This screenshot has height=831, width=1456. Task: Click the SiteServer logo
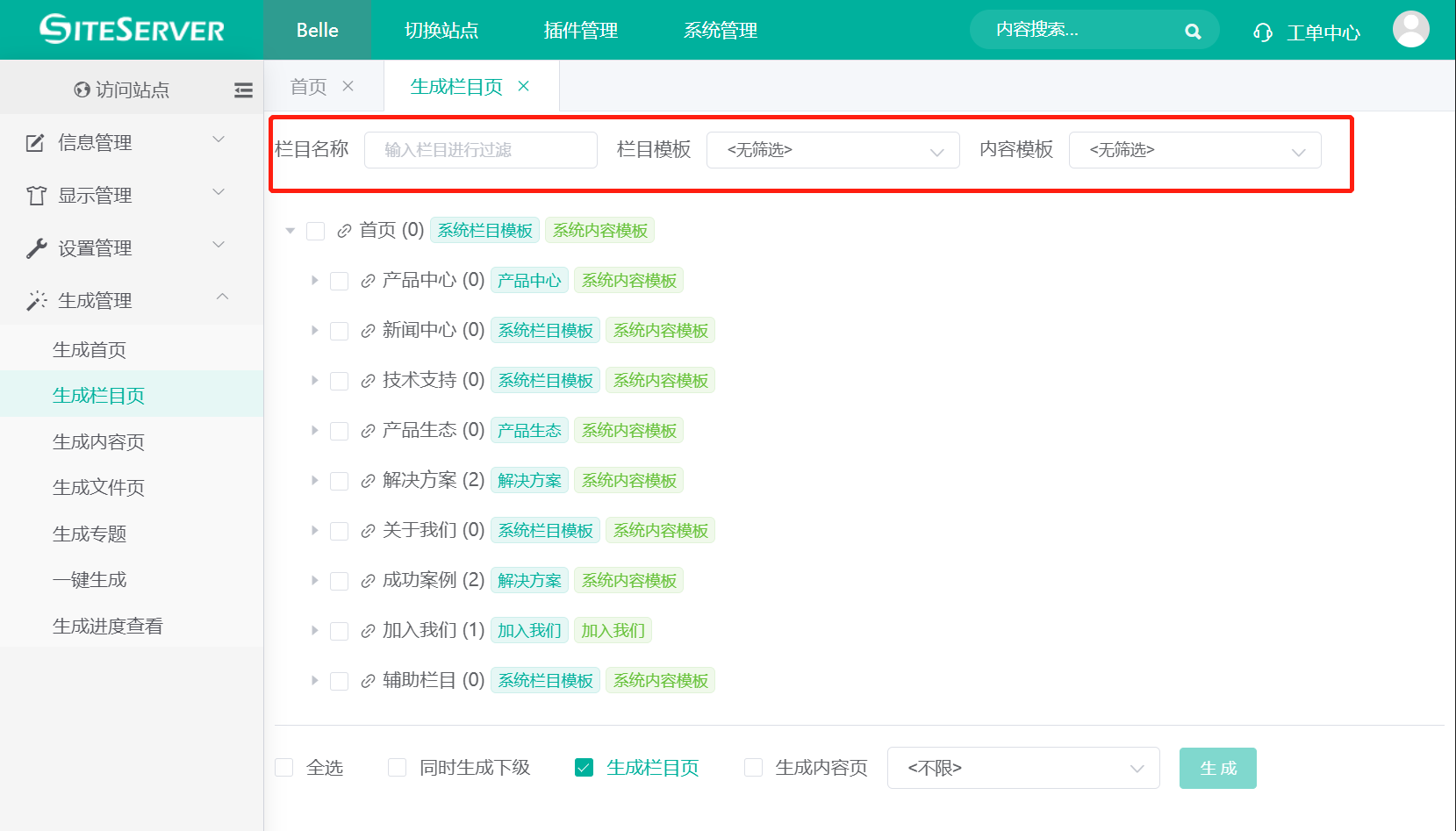coord(132,30)
